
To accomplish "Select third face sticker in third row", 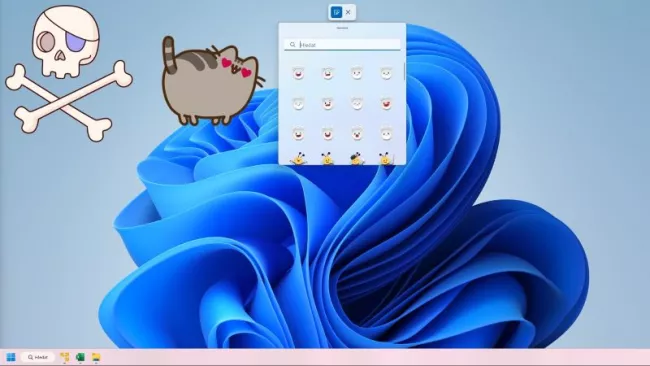I will 357,133.
